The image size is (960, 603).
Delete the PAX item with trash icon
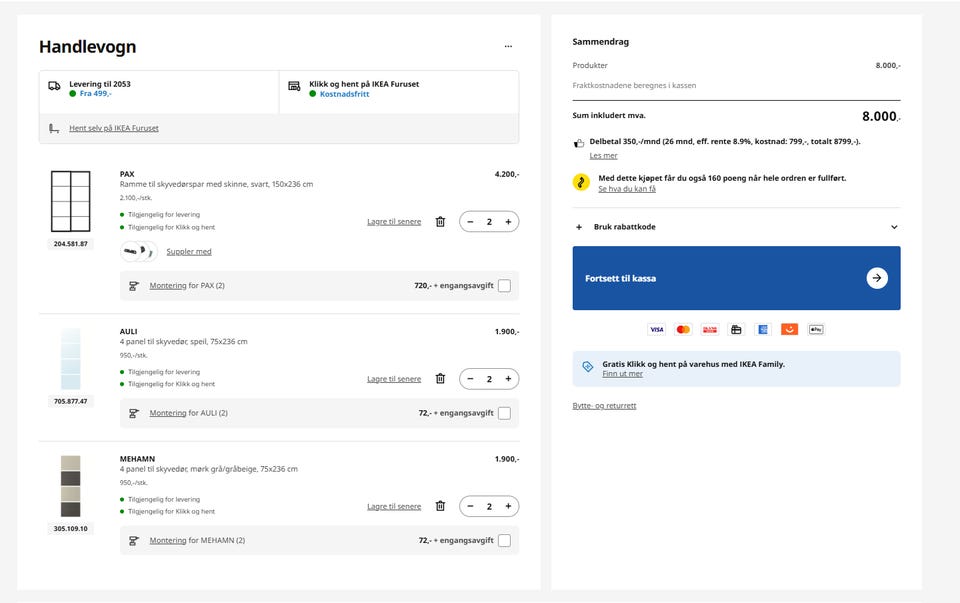(440, 222)
